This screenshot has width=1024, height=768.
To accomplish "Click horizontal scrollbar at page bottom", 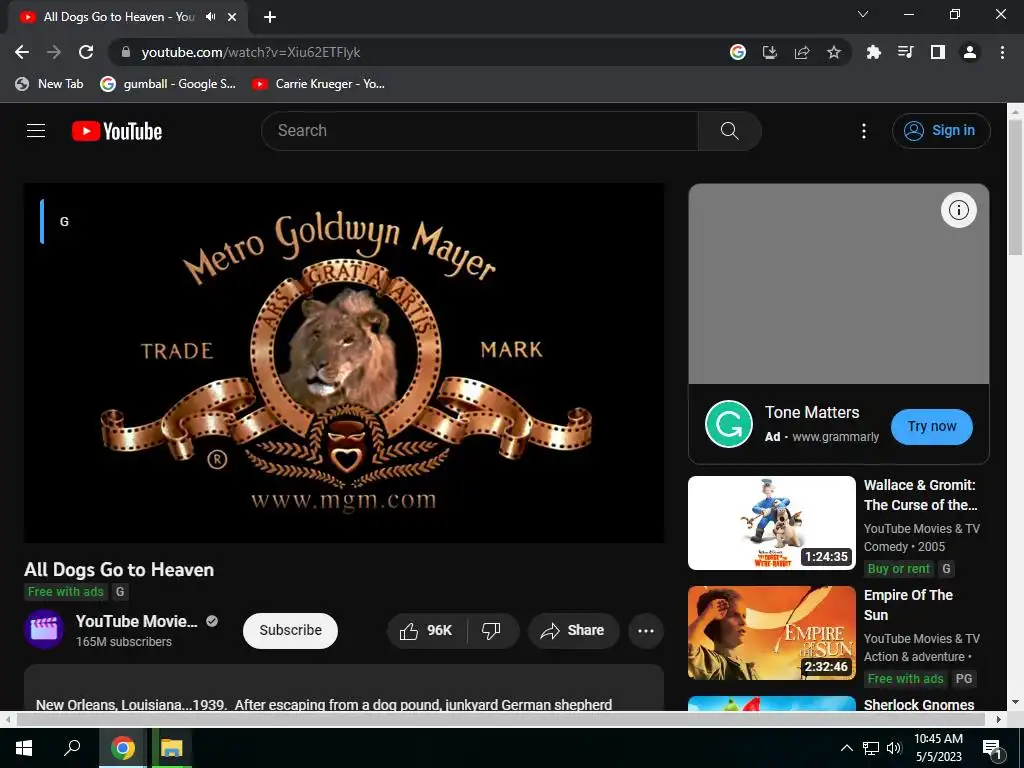I will click(x=501, y=719).
